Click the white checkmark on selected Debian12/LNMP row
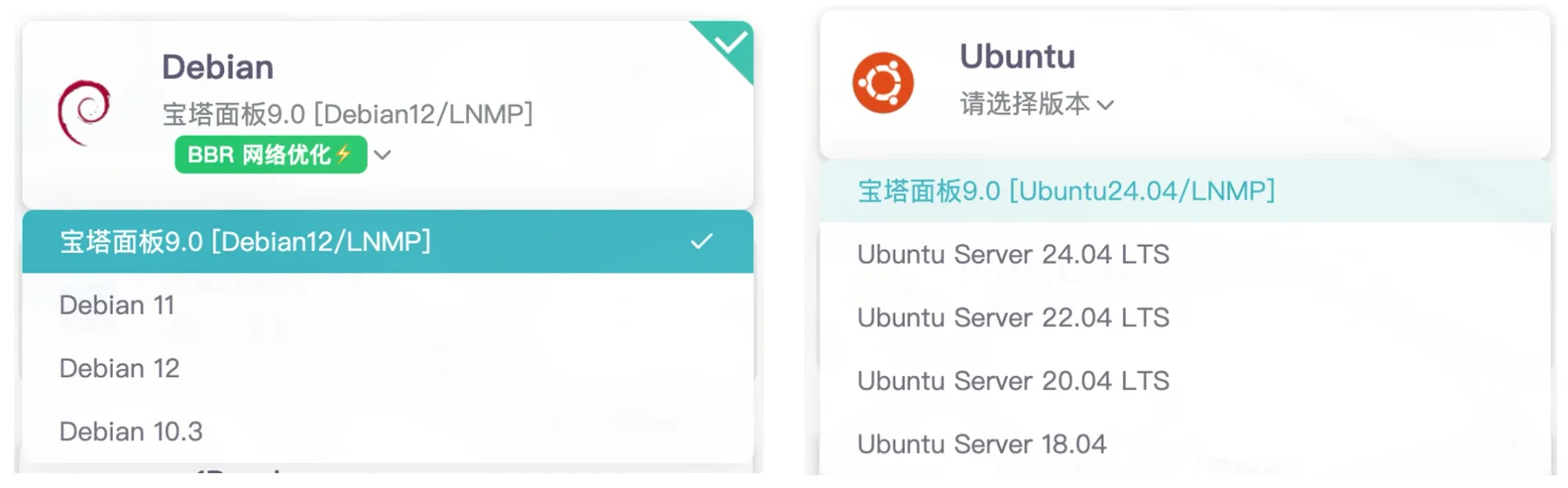 (x=702, y=241)
